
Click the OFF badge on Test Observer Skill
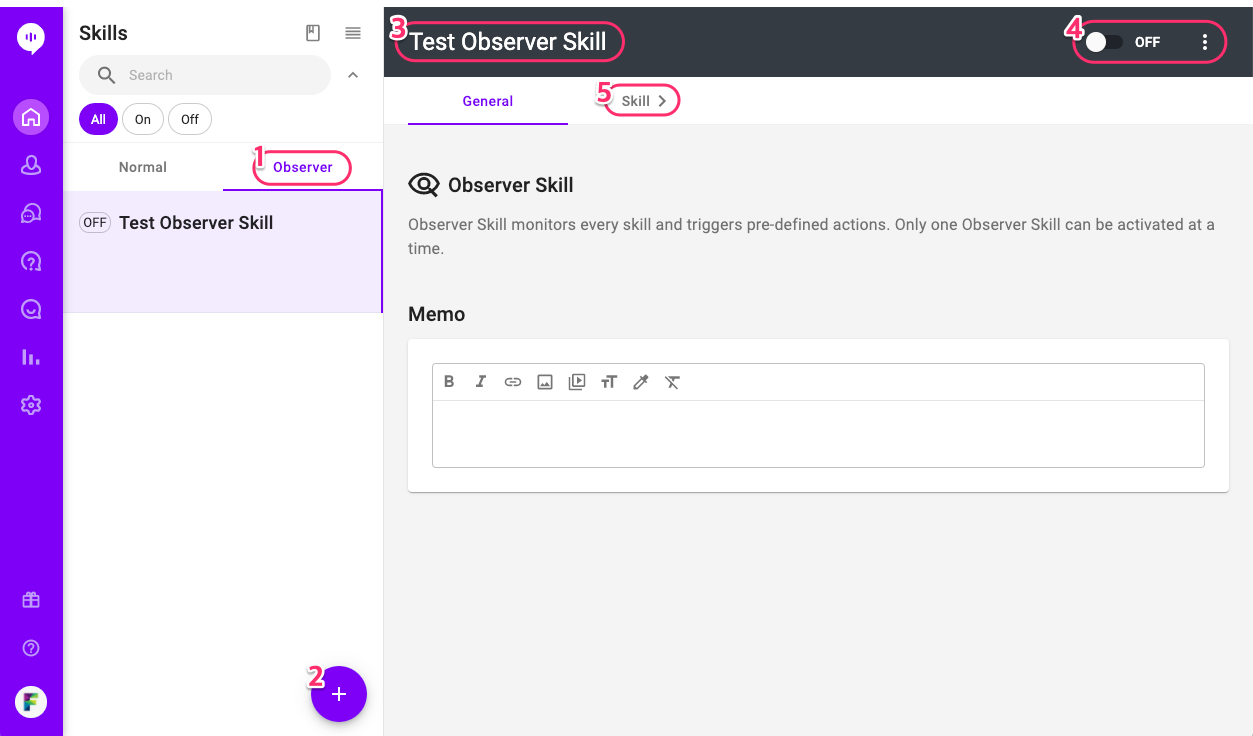(x=95, y=223)
